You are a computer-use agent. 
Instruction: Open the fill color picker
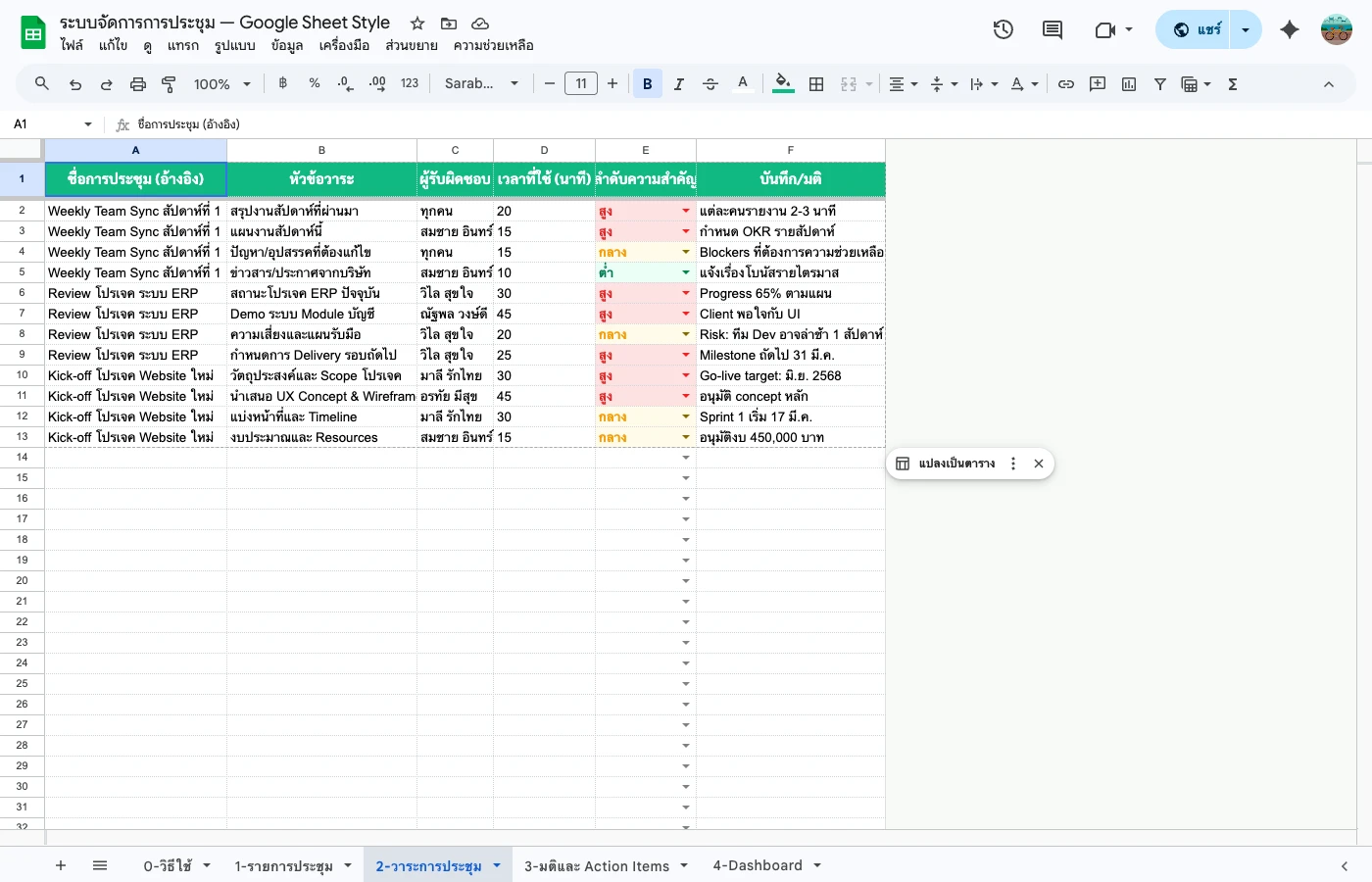click(782, 83)
